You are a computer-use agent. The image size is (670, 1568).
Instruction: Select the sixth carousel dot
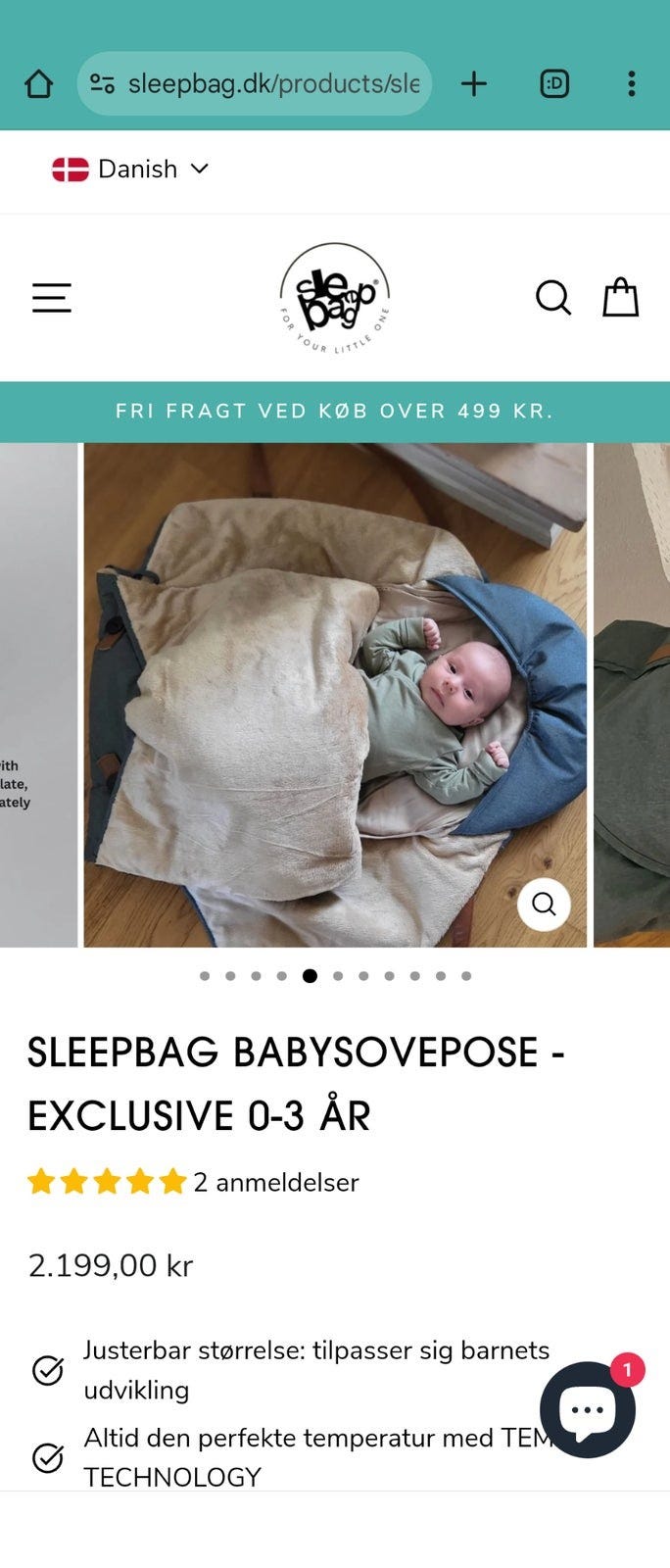[338, 976]
